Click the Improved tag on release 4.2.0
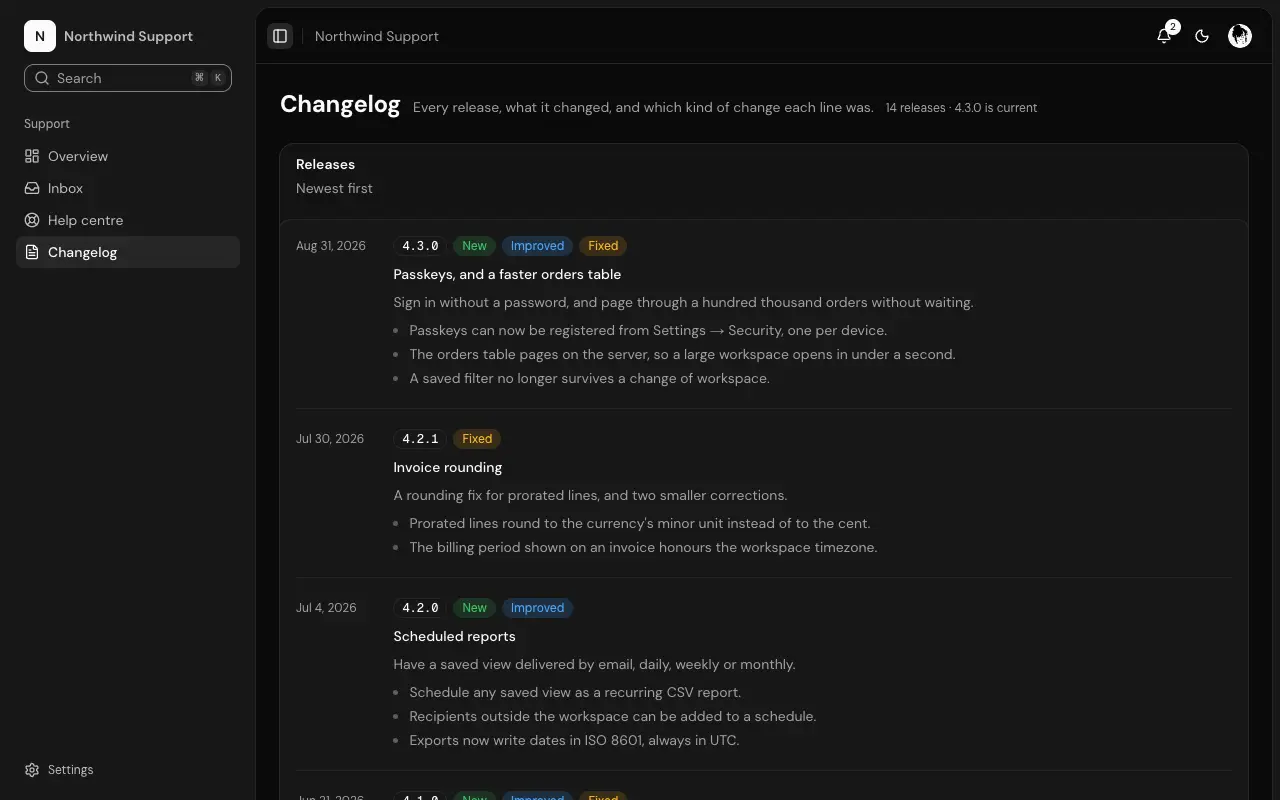 pos(538,608)
